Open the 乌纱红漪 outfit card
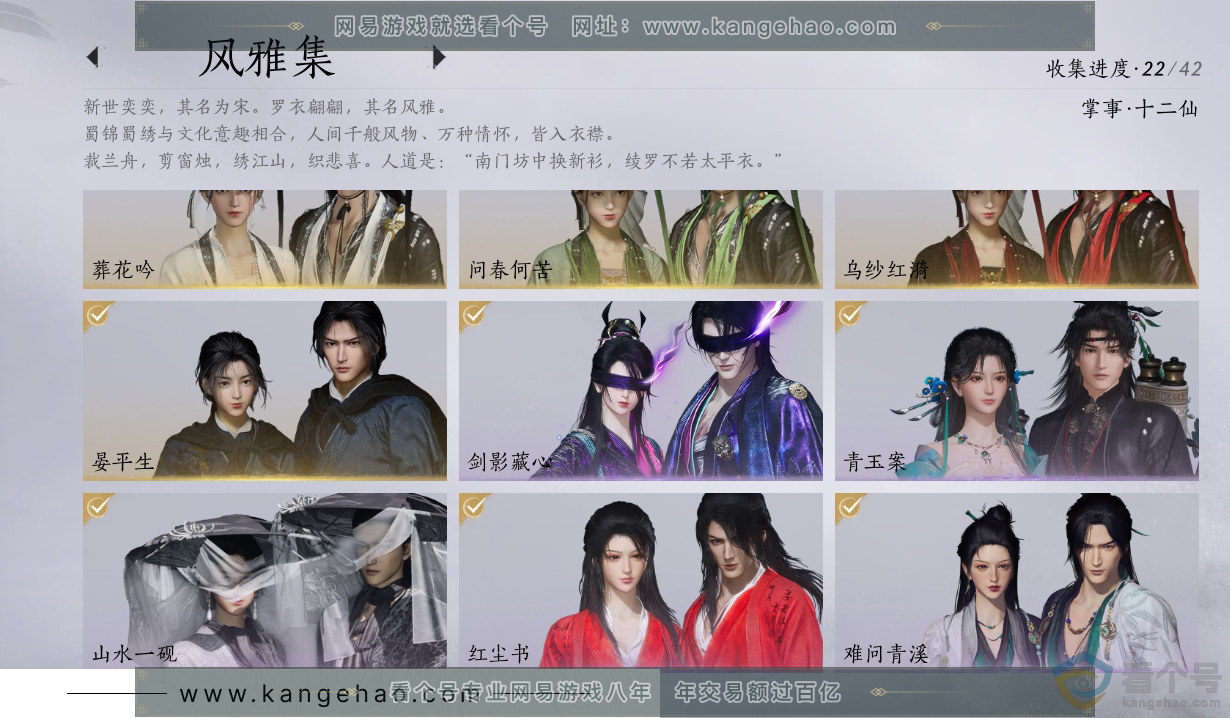Image resolution: width=1230 pixels, height=718 pixels. coord(1017,239)
